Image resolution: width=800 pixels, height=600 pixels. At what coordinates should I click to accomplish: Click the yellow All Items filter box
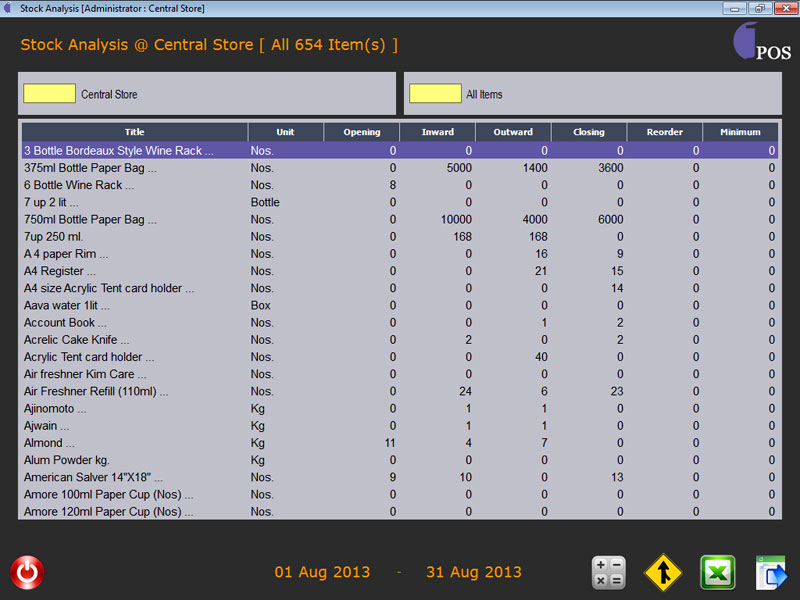435,93
